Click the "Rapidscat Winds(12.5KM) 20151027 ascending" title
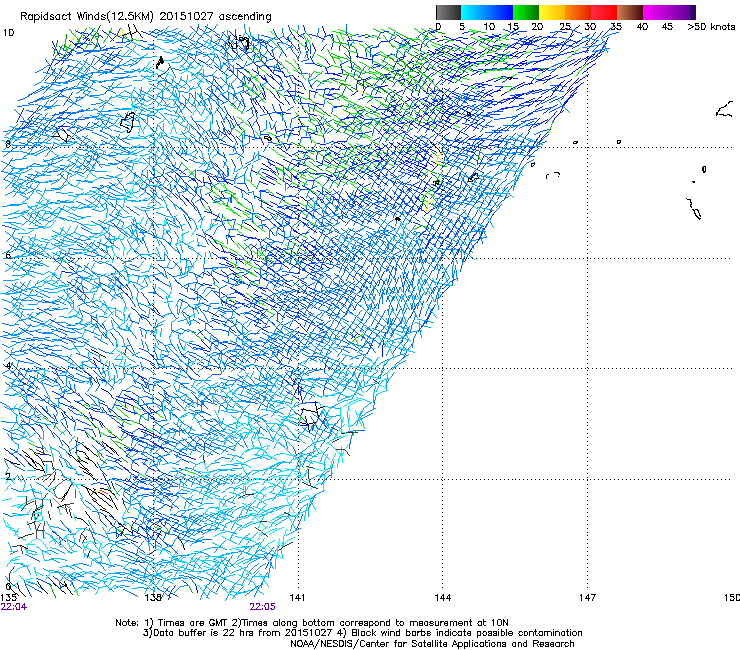 pos(146,17)
